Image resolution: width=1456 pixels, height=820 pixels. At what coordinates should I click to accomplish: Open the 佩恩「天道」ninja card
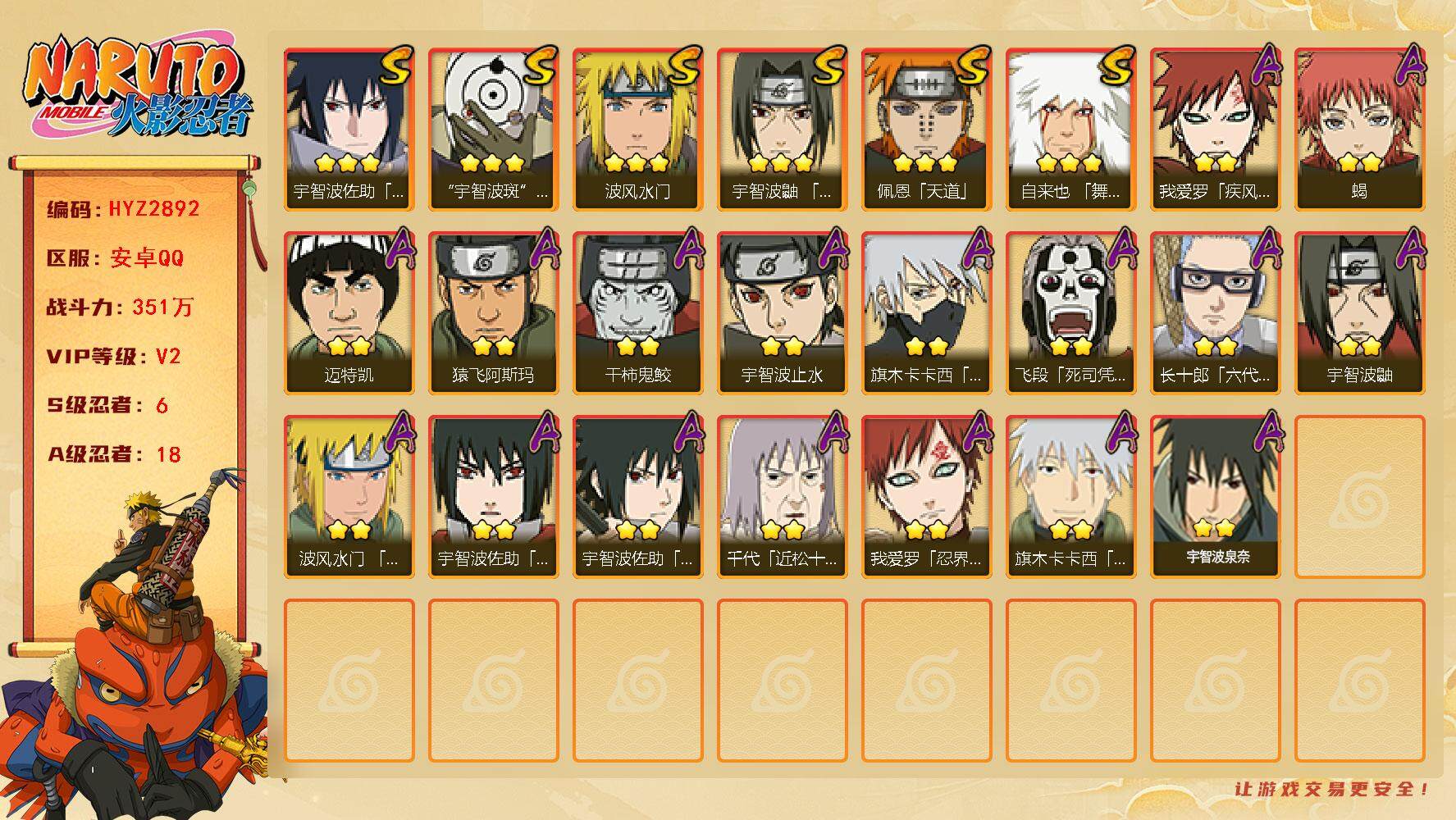click(926, 130)
